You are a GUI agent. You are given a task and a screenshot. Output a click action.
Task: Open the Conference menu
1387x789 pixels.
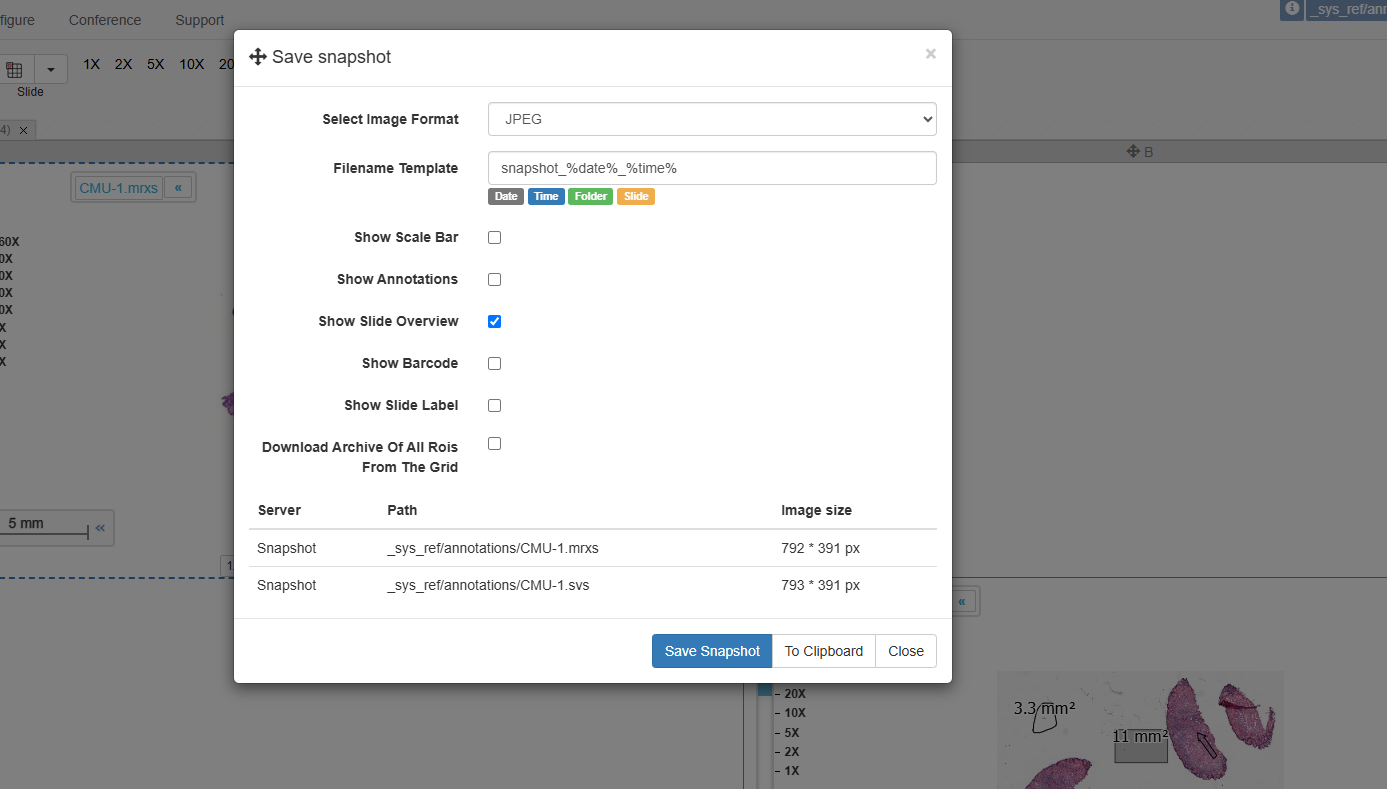pos(105,20)
